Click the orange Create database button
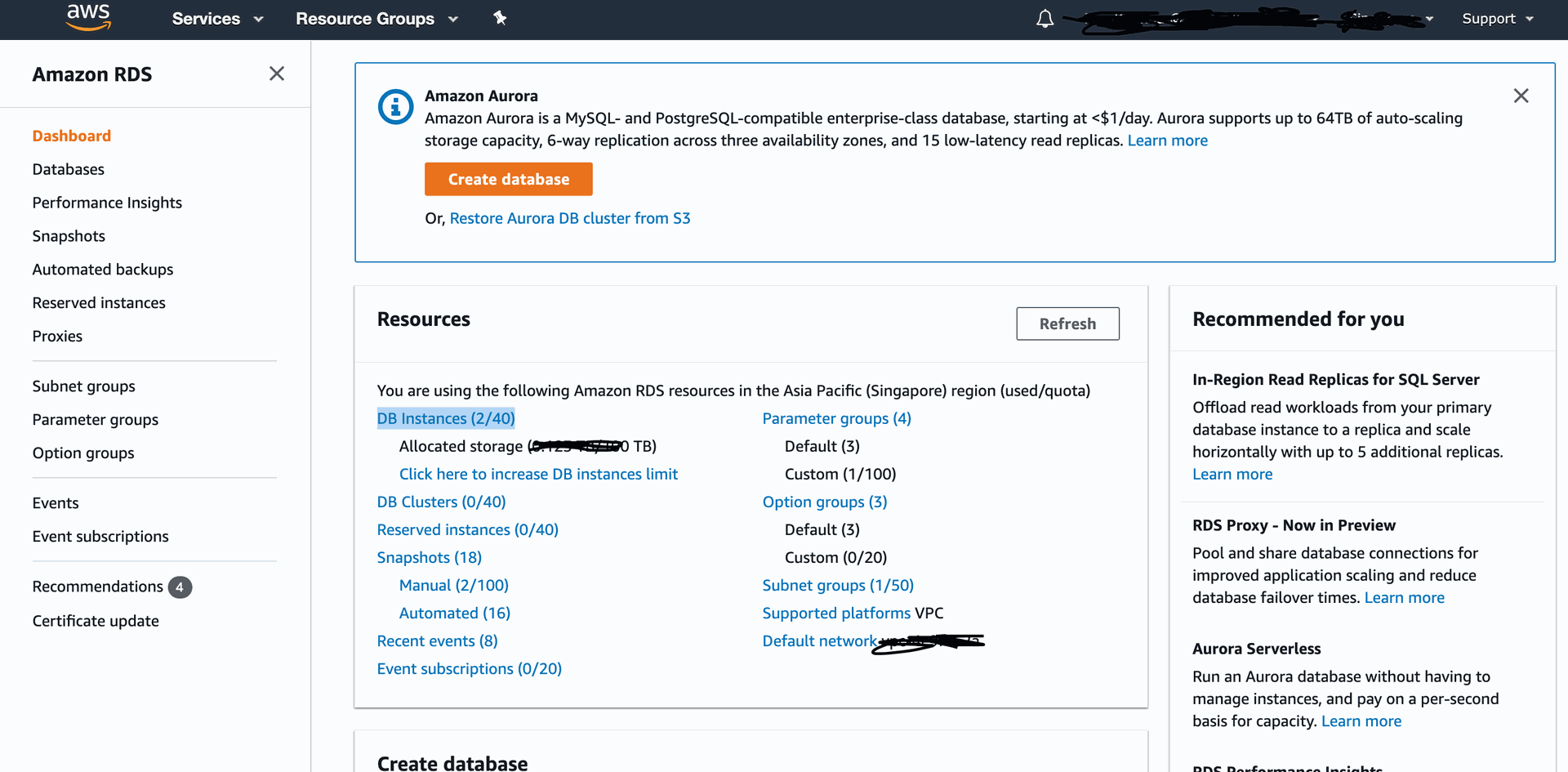Viewport: 1568px width, 772px height. (x=508, y=179)
